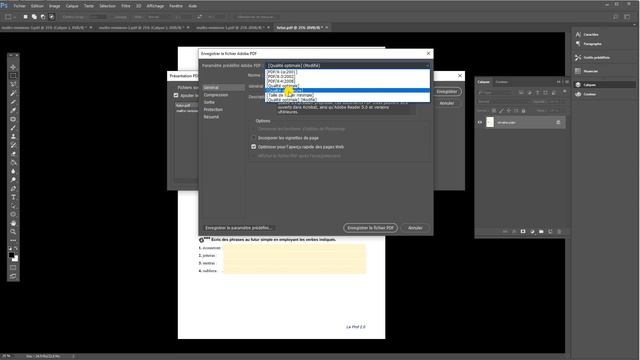Hide the layer using its eye icon
This screenshot has height=360, width=640.
pyautogui.click(x=480, y=122)
